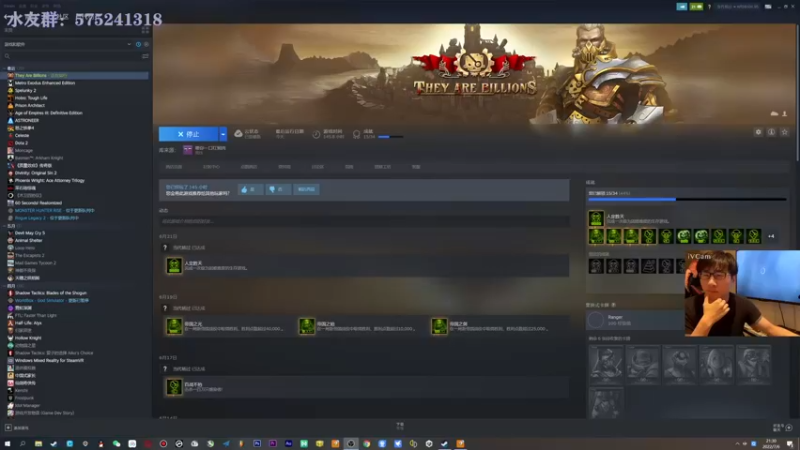Open the Chrome icon on the taskbar

366,444
